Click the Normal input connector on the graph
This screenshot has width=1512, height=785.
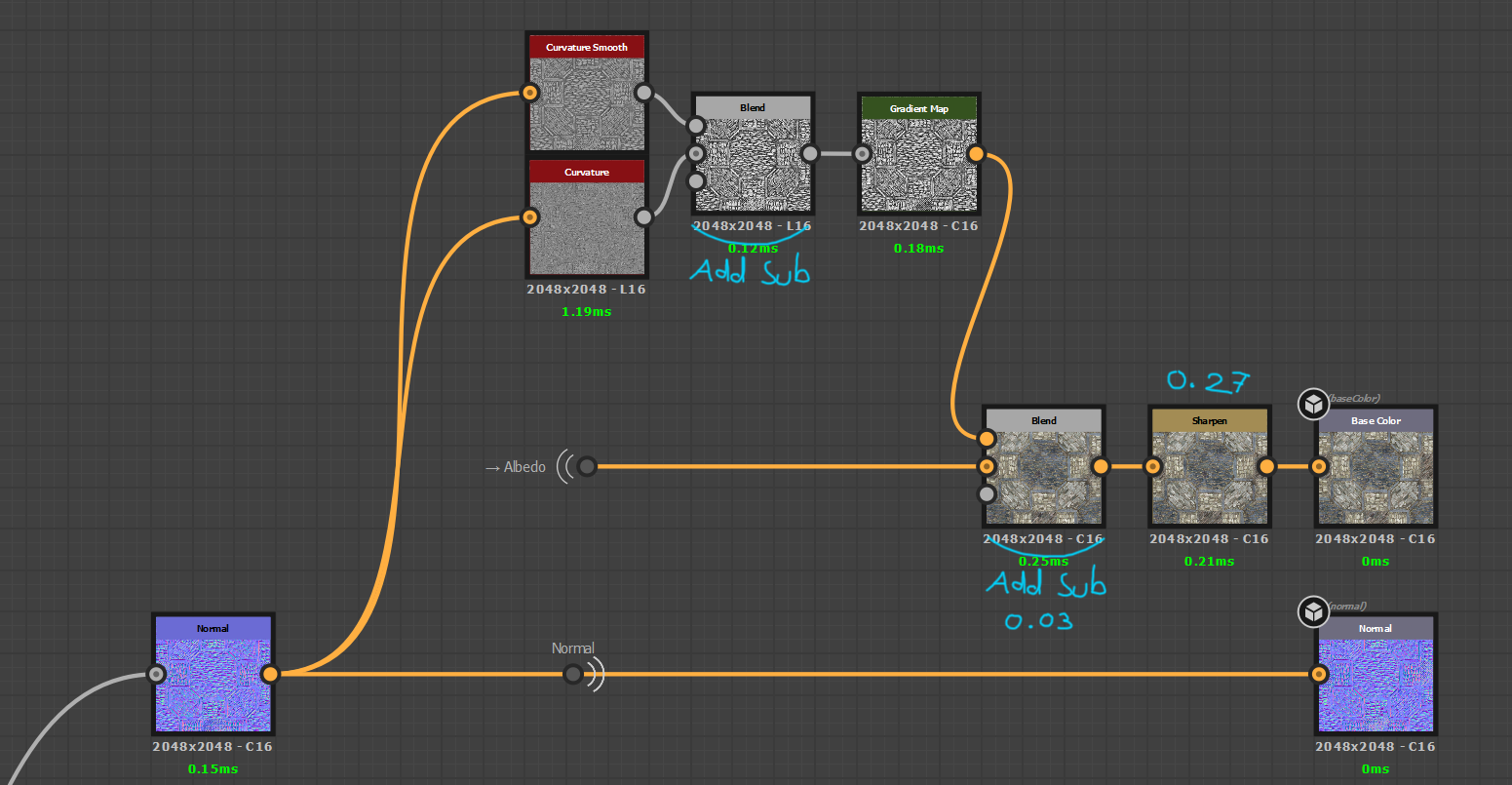point(572,674)
